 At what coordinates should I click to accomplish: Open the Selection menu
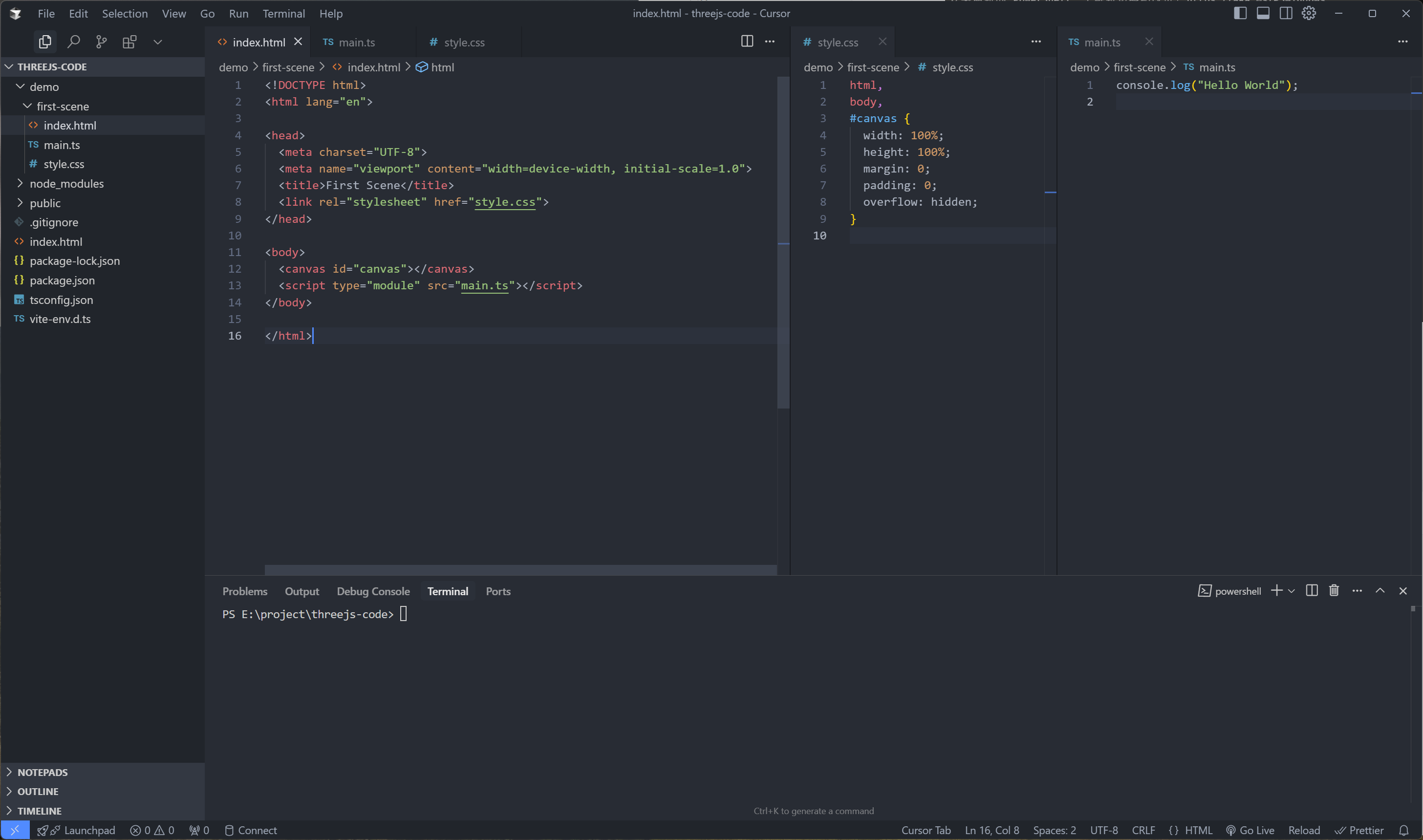pyautogui.click(x=125, y=14)
